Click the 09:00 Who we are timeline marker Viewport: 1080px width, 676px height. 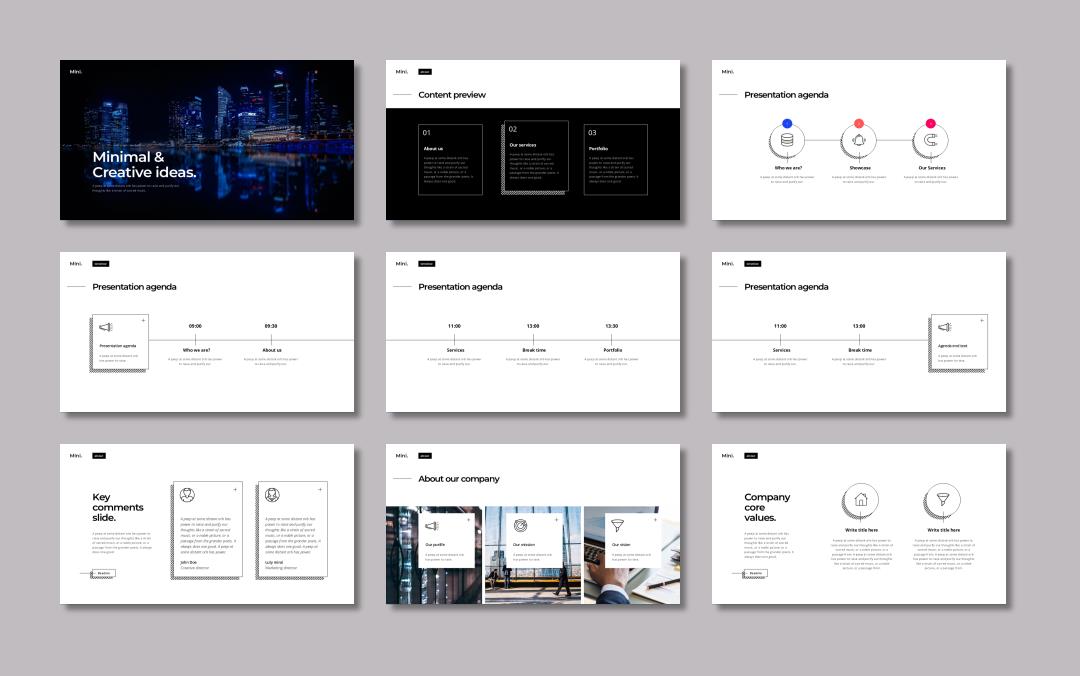195,340
